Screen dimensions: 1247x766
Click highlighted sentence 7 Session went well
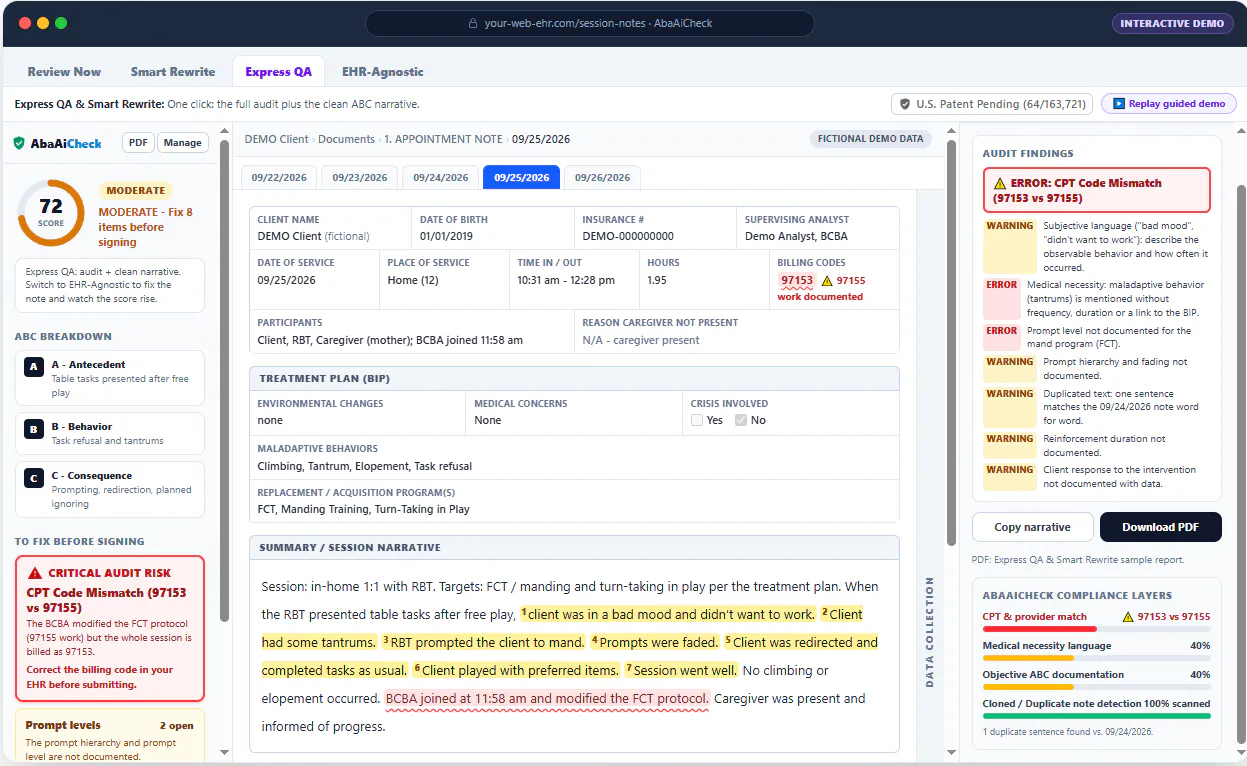682,670
